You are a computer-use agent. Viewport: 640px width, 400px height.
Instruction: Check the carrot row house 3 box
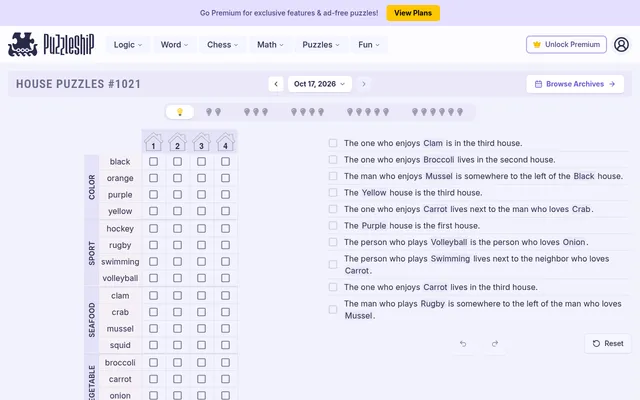point(201,379)
